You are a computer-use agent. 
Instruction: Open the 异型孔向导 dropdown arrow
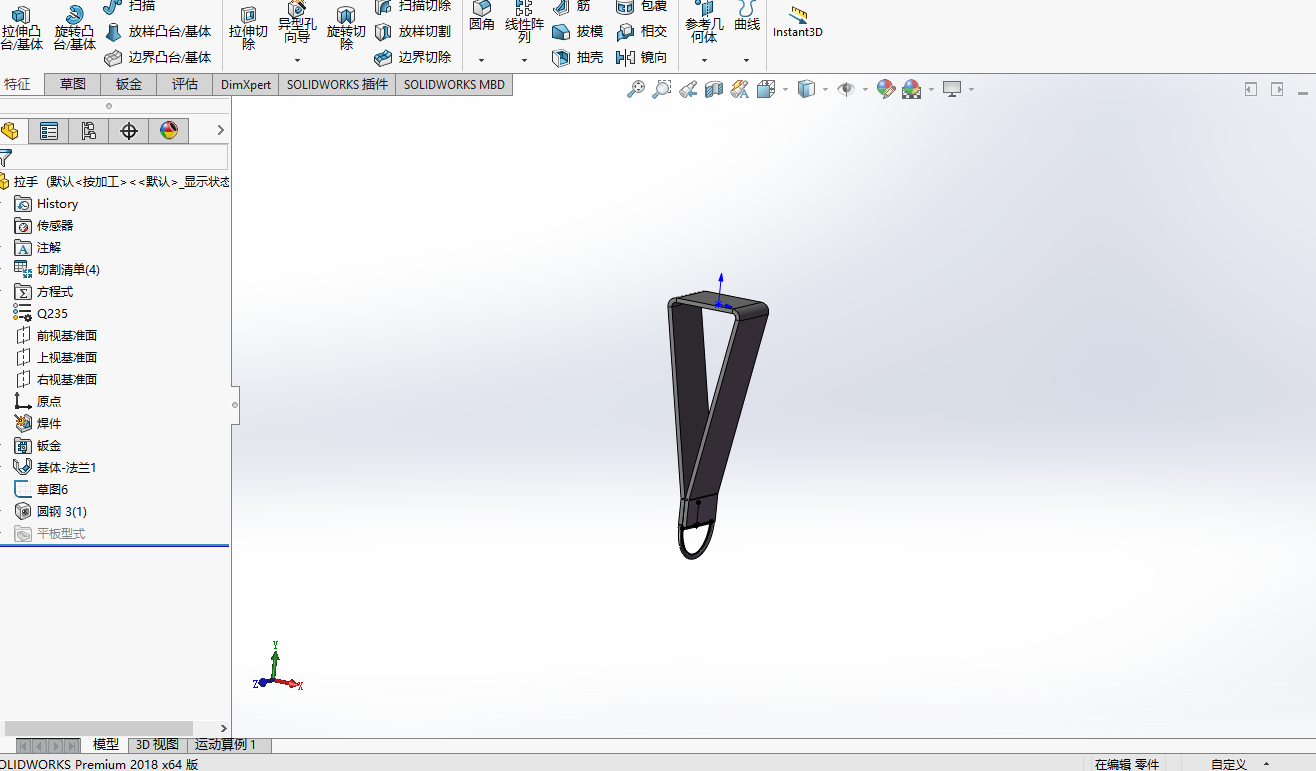coord(297,60)
